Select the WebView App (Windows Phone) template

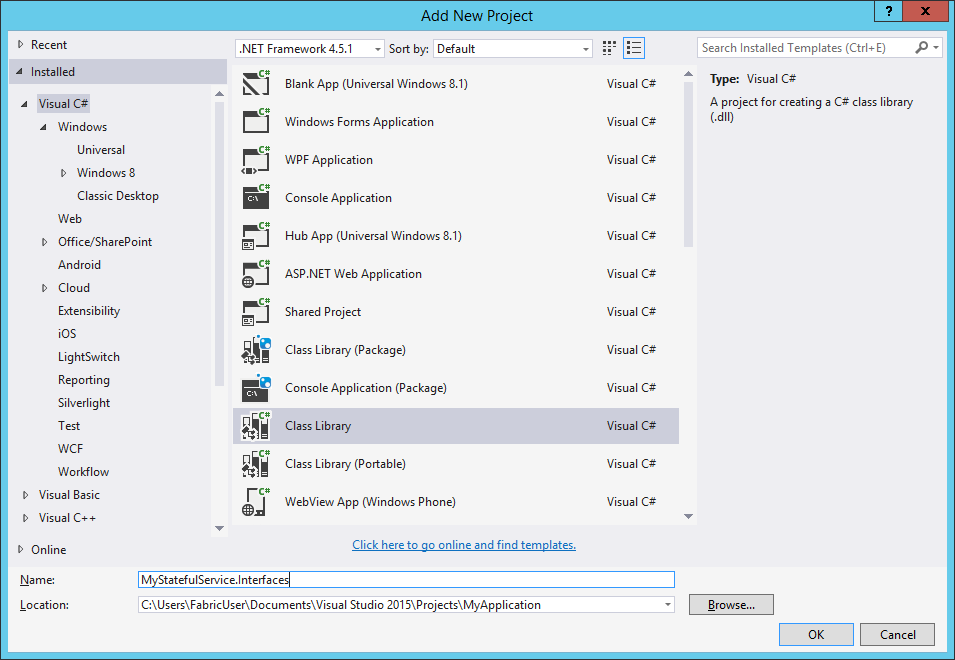[254, 501]
